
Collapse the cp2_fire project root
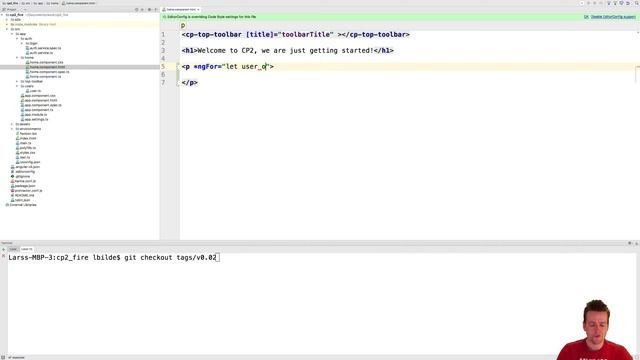click(x=2, y=15)
